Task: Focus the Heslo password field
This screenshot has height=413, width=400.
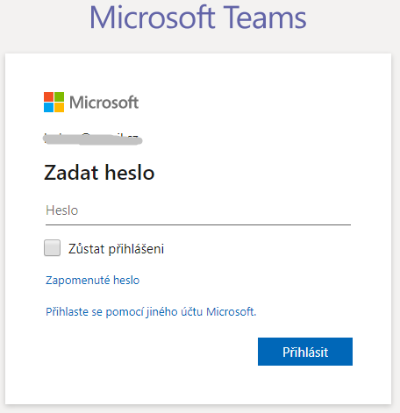Action: 198,211
